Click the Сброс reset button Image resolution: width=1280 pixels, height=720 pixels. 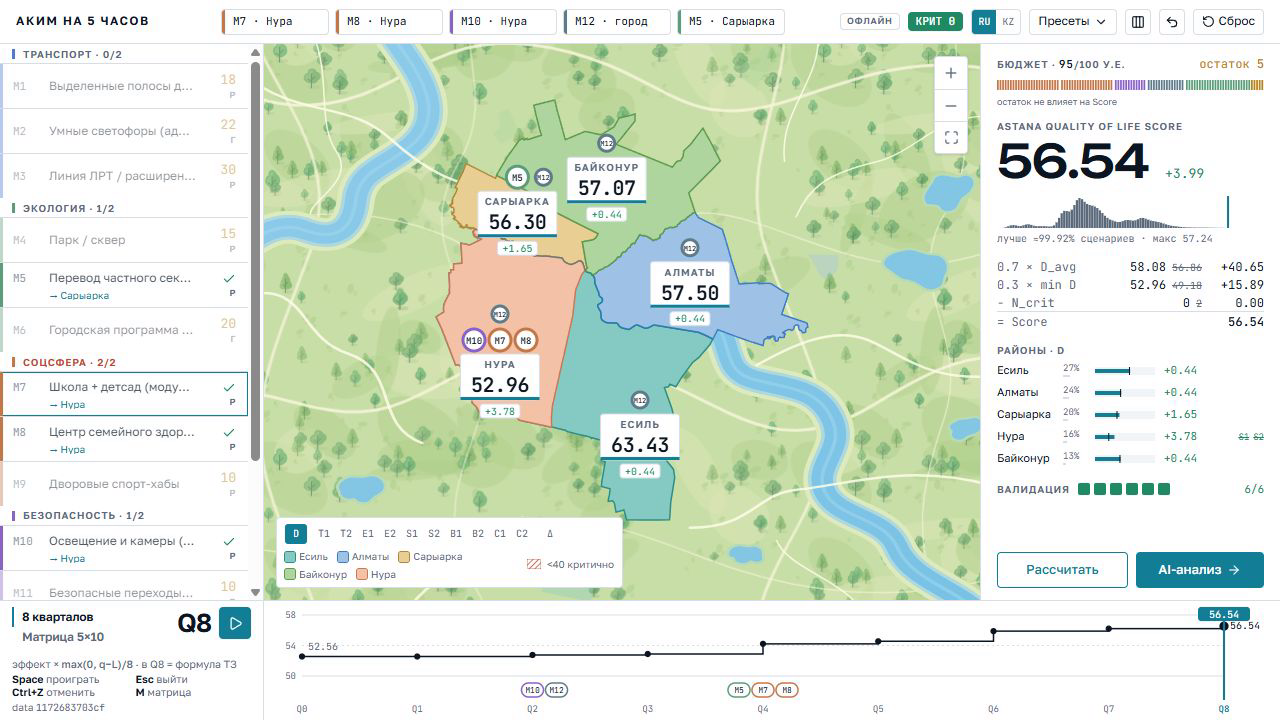pyautogui.click(x=1229, y=21)
